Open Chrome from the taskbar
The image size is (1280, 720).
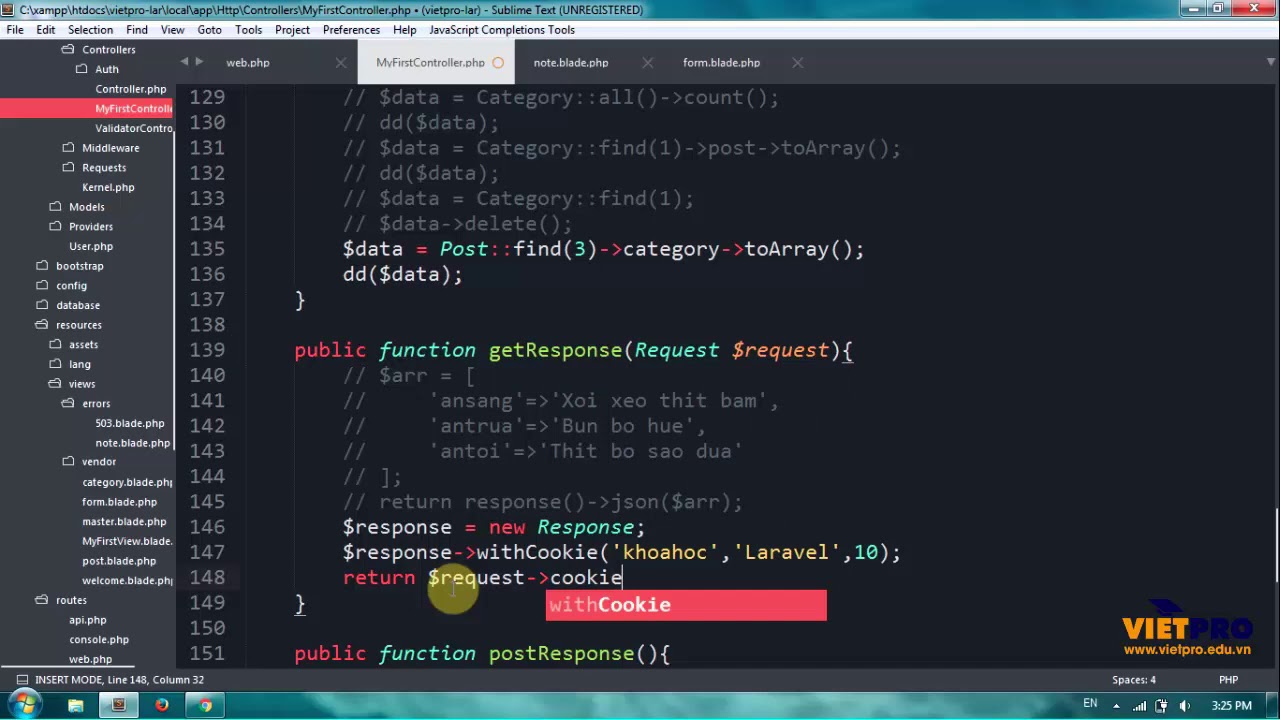tap(205, 705)
